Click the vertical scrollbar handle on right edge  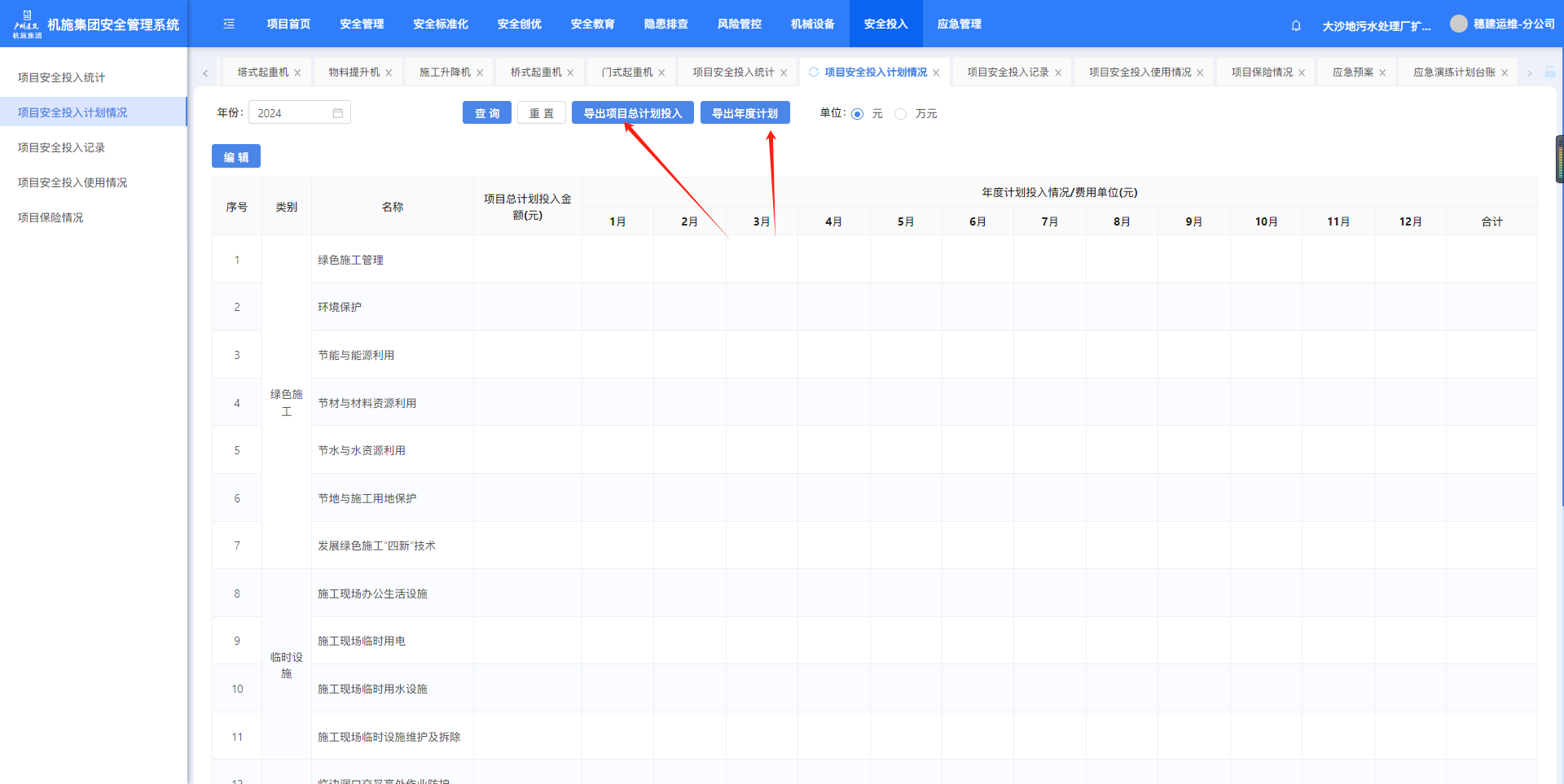(x=1559, y=160)
